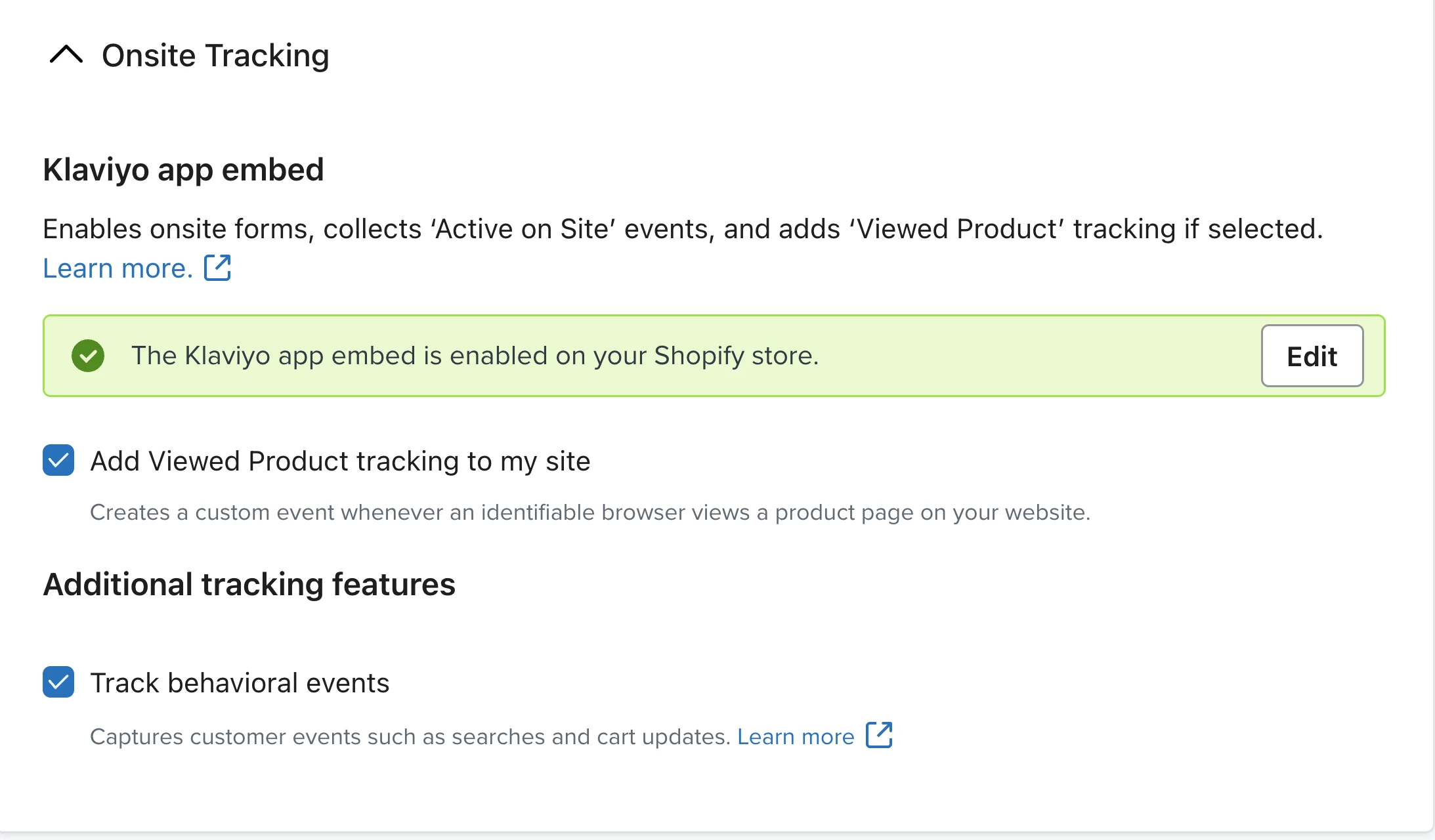Click the Track behavioral events label text
The image size is (1435, 840).
pyautogui.click(x=240, y=682)
